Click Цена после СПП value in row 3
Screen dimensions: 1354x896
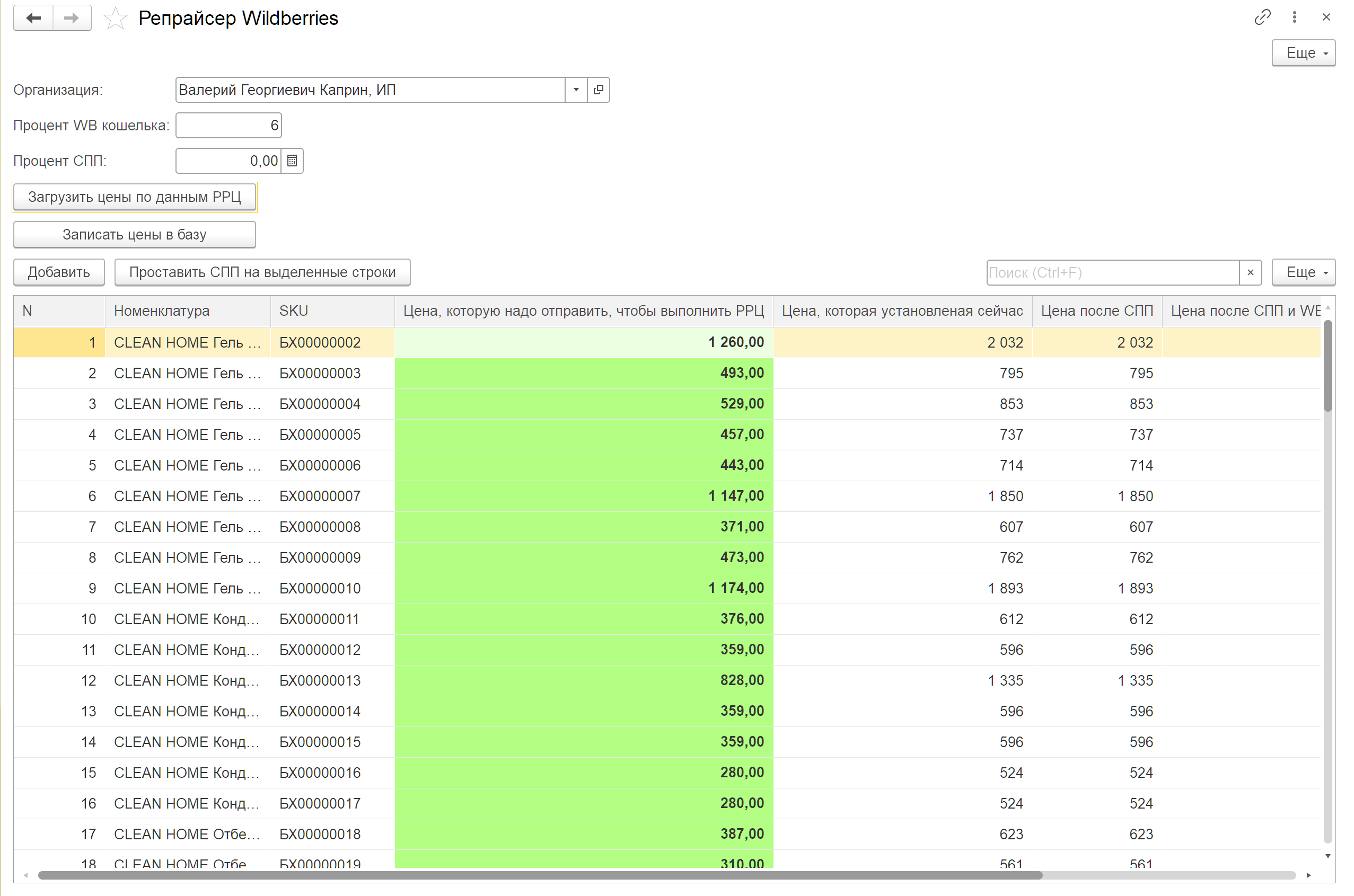click(x=1097, y=404)
